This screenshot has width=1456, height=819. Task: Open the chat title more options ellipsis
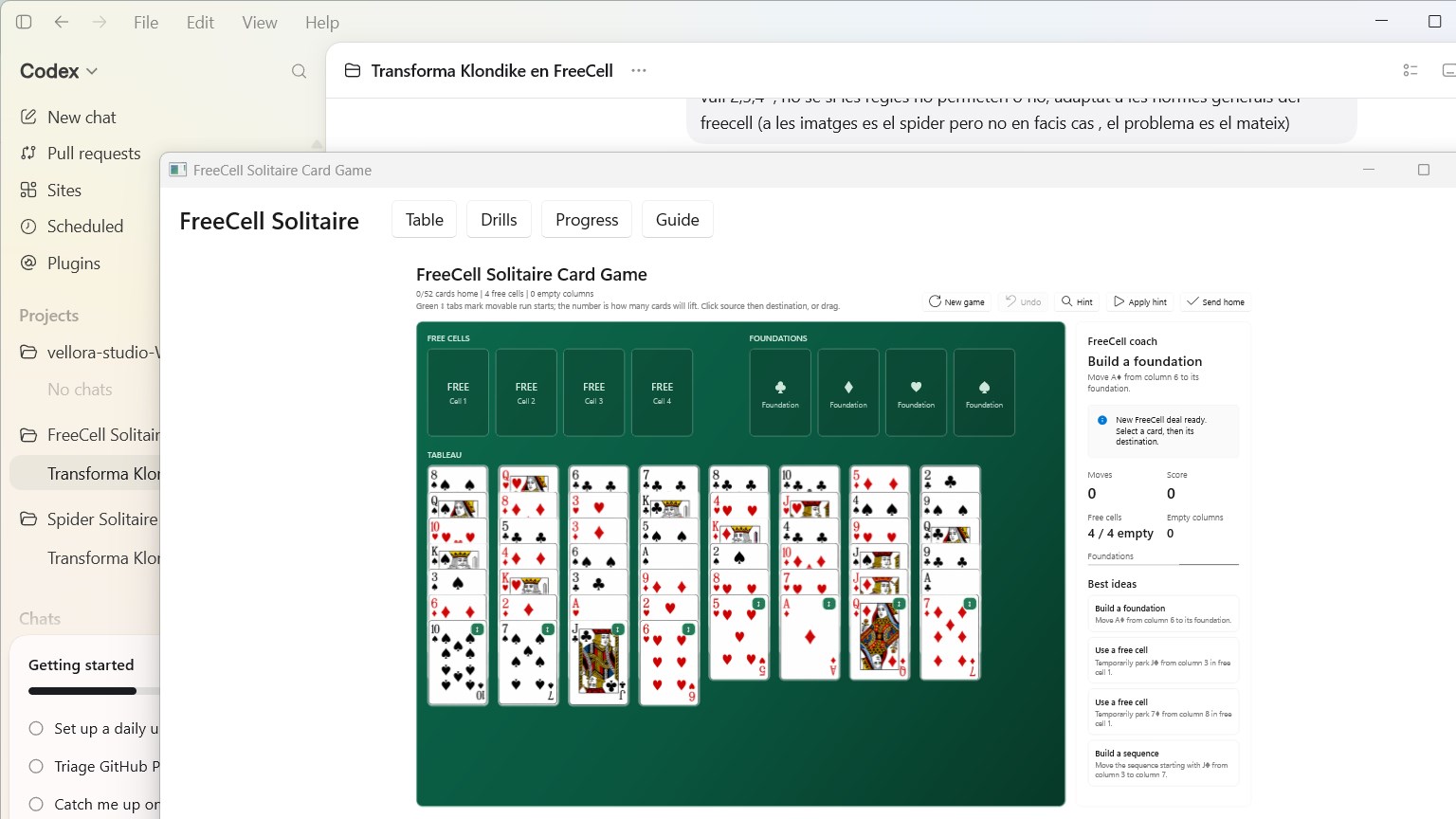(639, 70)
